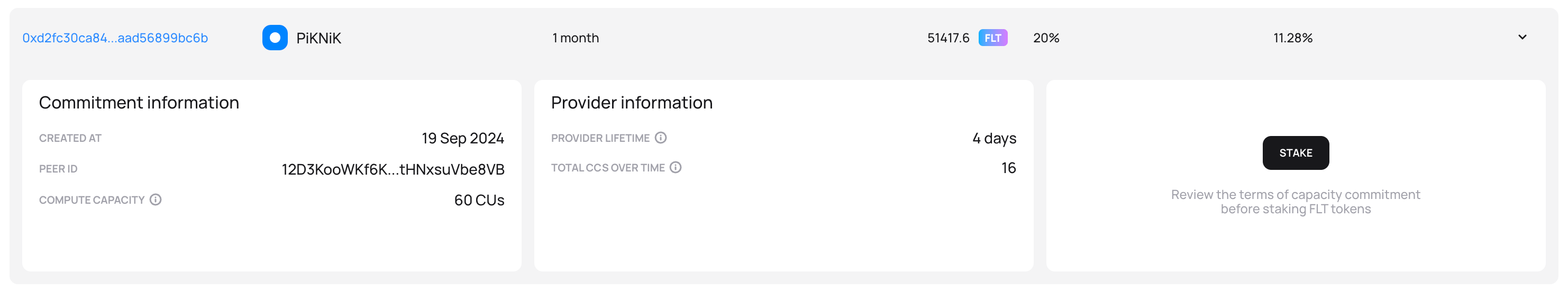This screenshot has width=1568, height=290.
Task: Click the FLT token badge
Action: [x=992, y=38]
